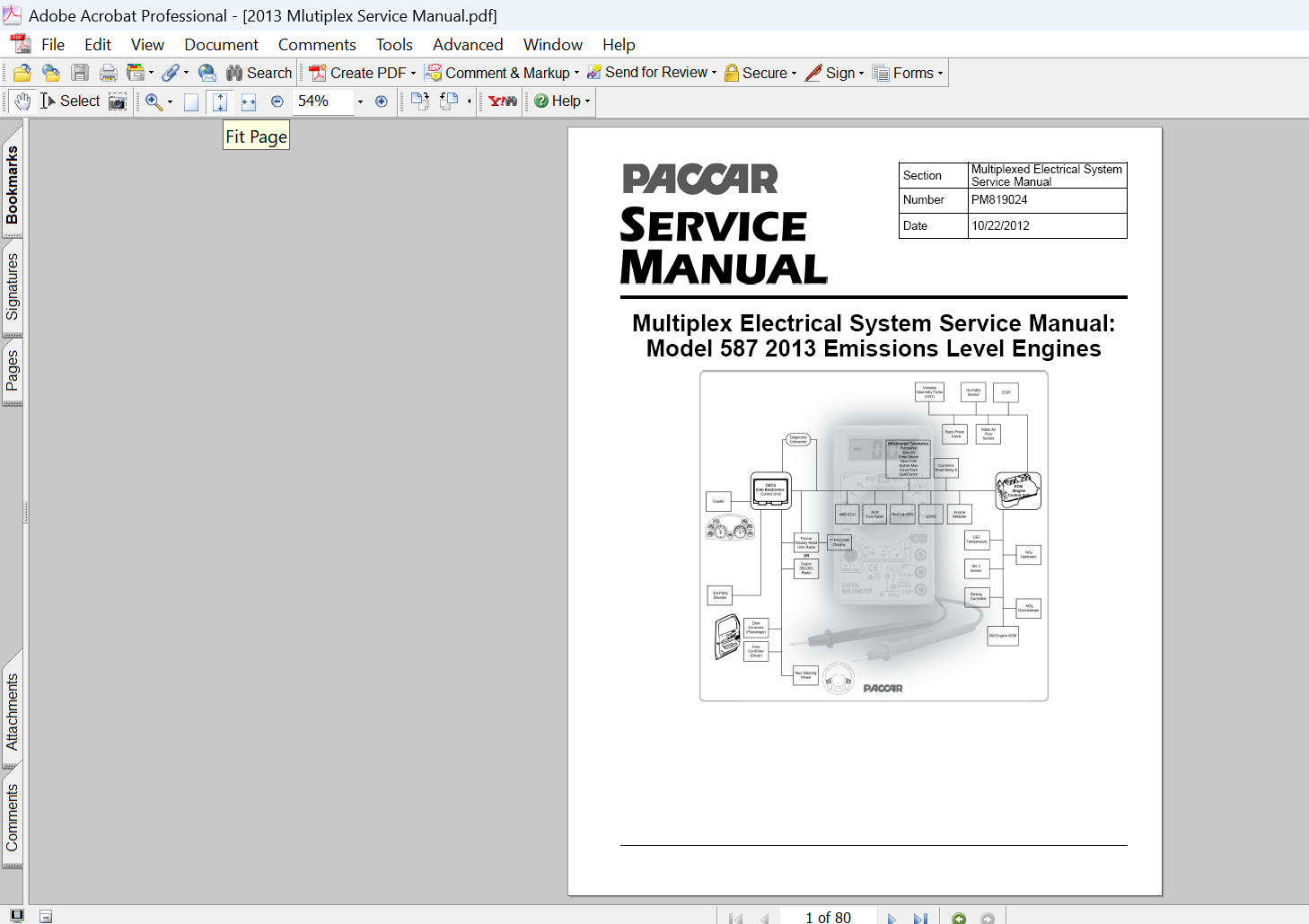
Task: Open the Document menu
Action: click(221, 45)
